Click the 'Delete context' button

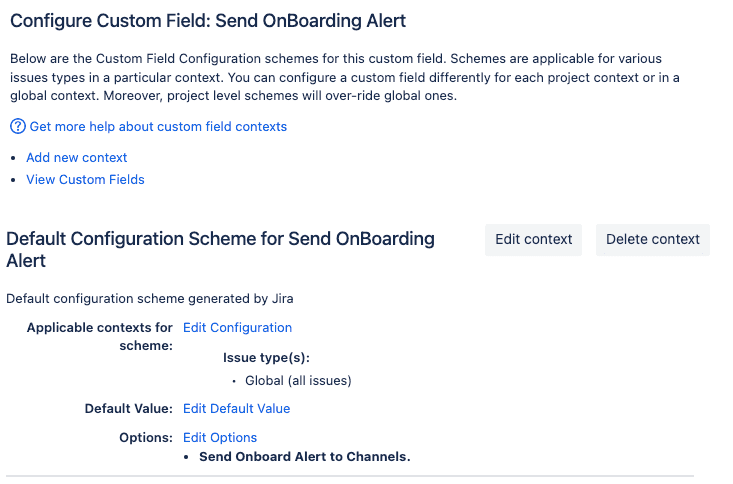click(653, 239)
